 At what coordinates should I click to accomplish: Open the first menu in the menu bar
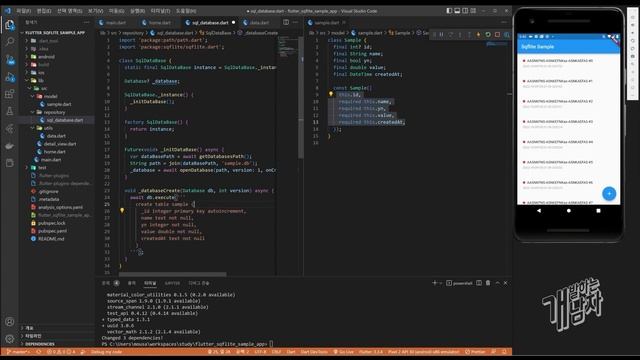23,11
